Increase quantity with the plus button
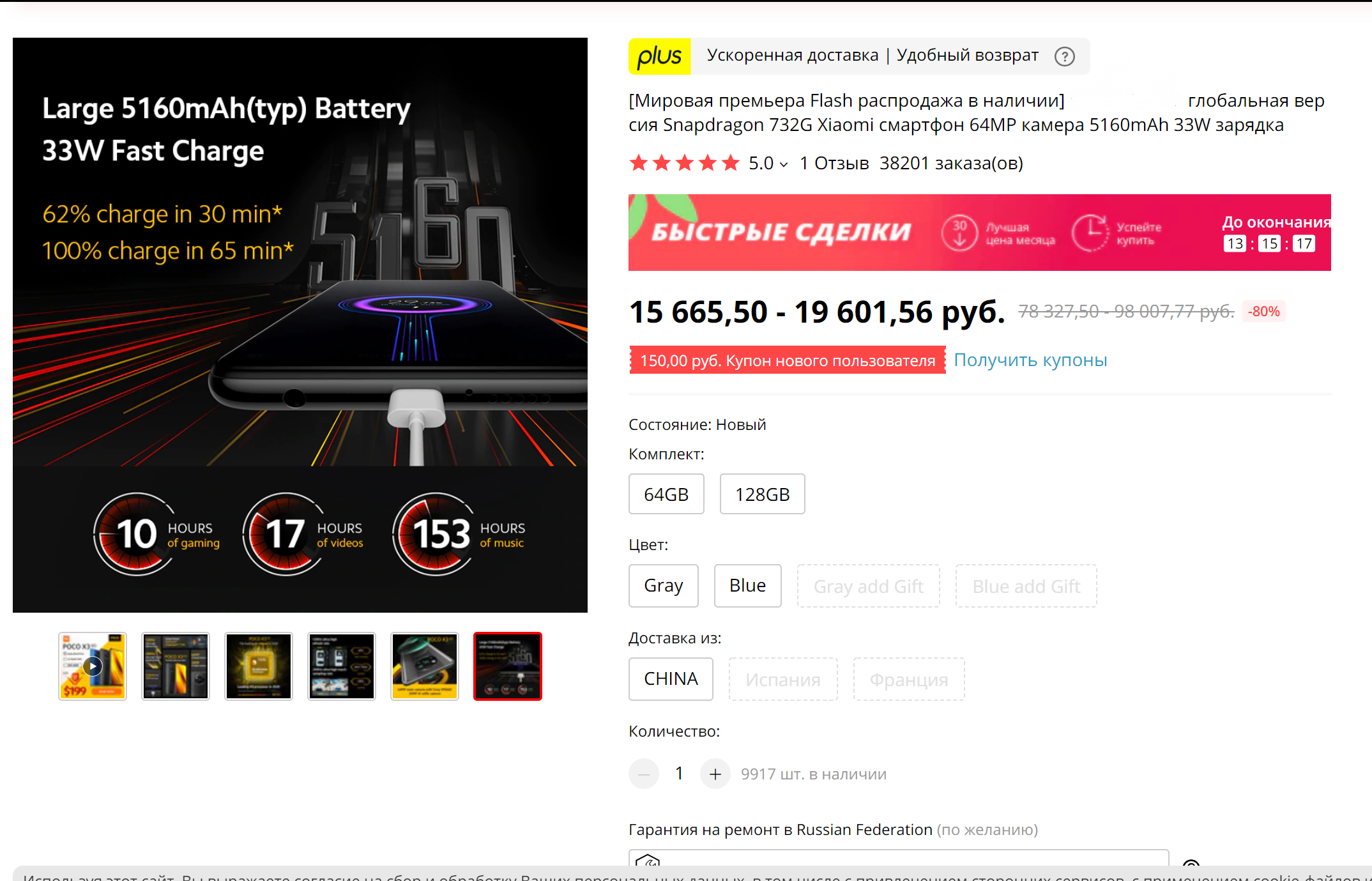 pos(715,774)
